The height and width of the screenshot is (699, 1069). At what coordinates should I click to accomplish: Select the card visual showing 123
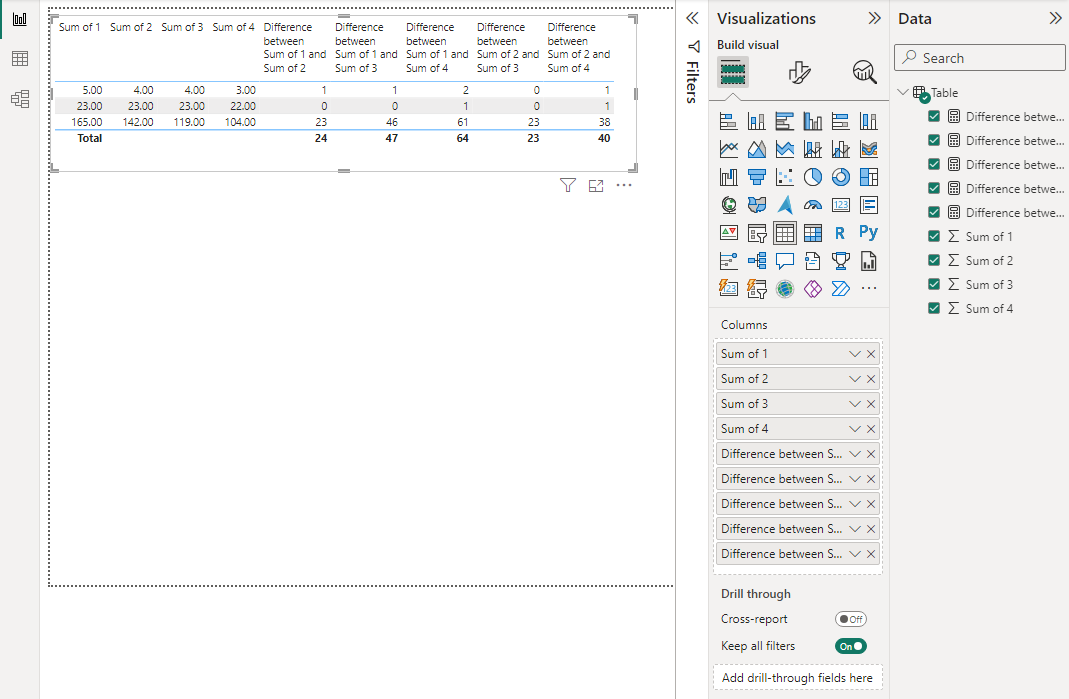coord(841,205)
